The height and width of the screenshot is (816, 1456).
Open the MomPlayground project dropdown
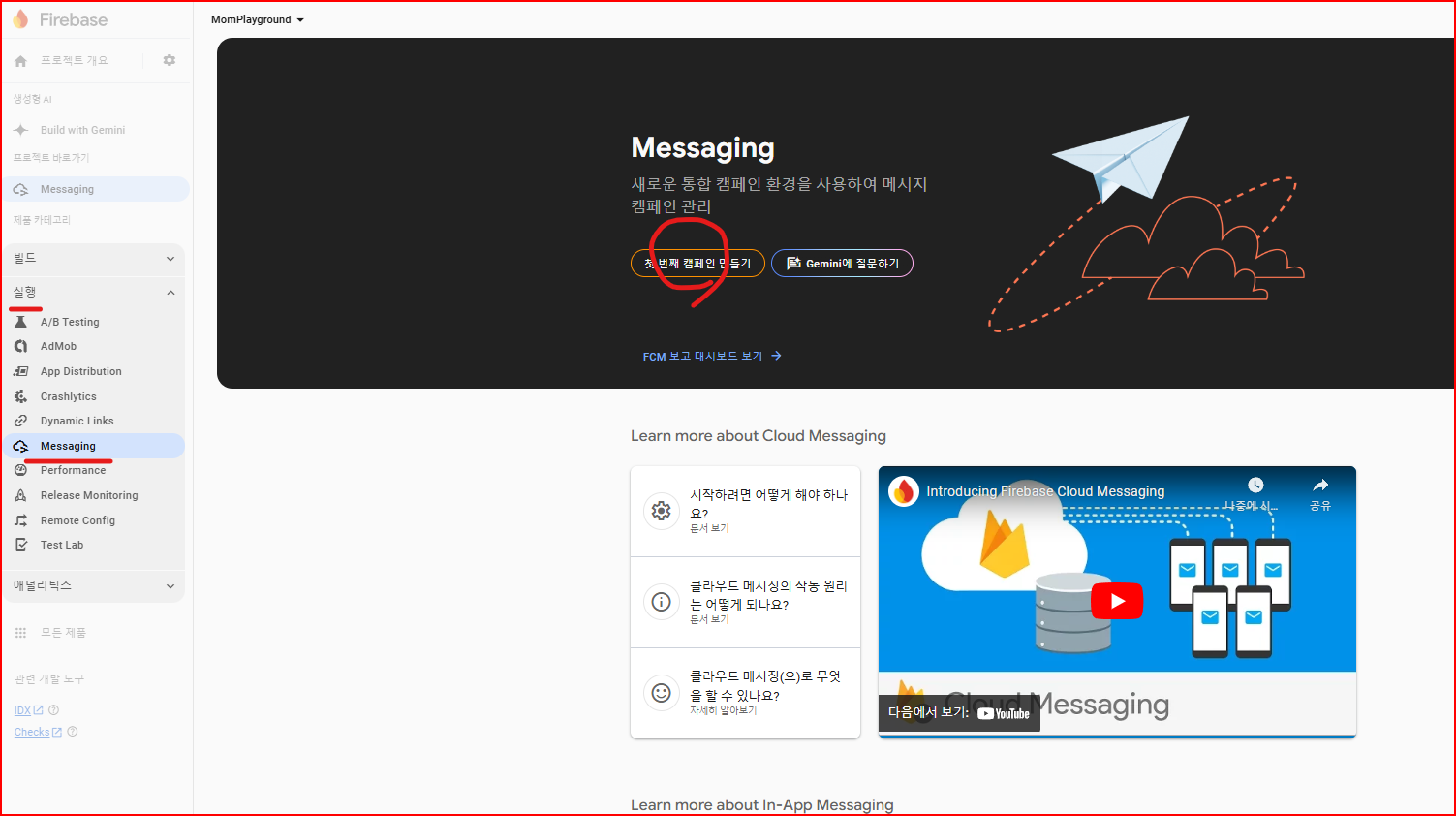tap(258, 19)
